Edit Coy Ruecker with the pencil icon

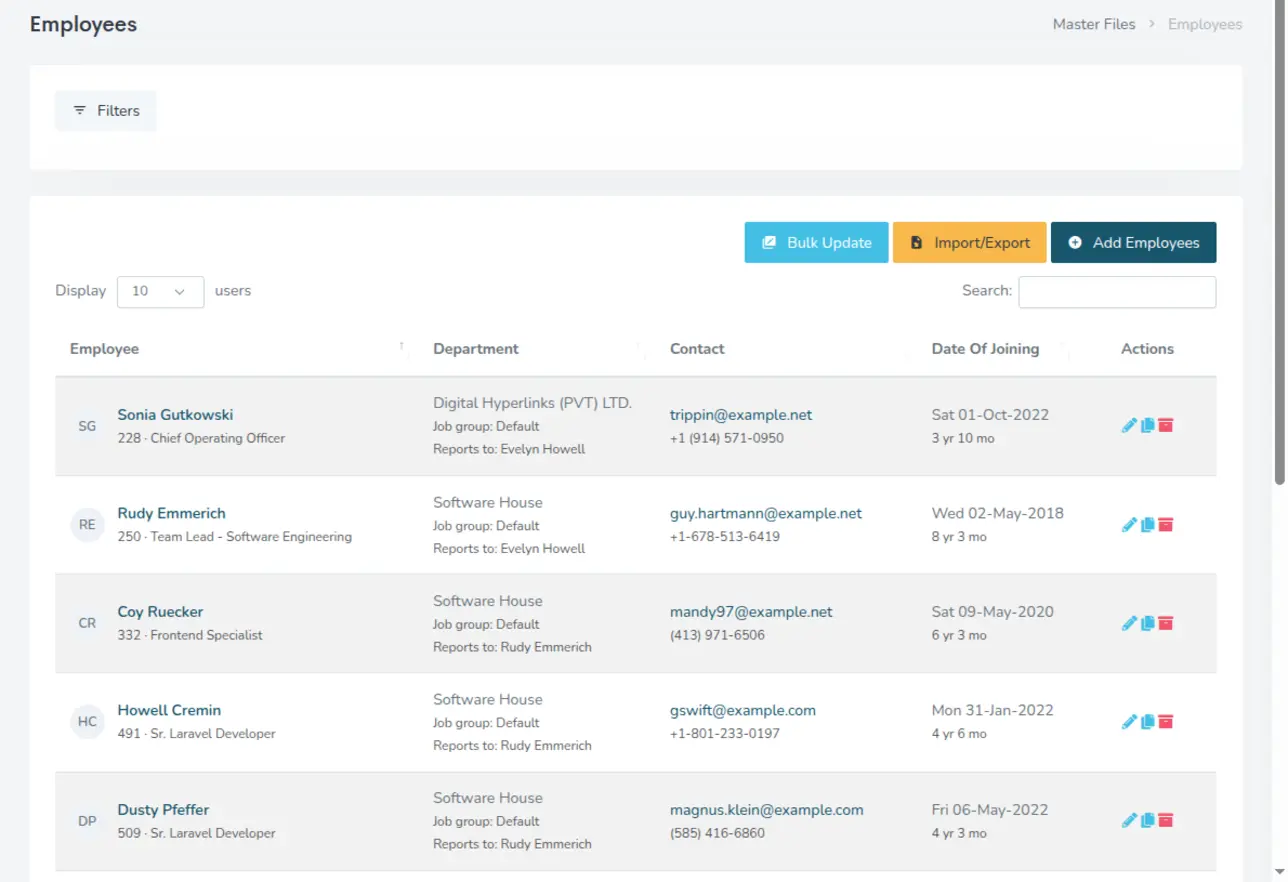(1130, 623)
